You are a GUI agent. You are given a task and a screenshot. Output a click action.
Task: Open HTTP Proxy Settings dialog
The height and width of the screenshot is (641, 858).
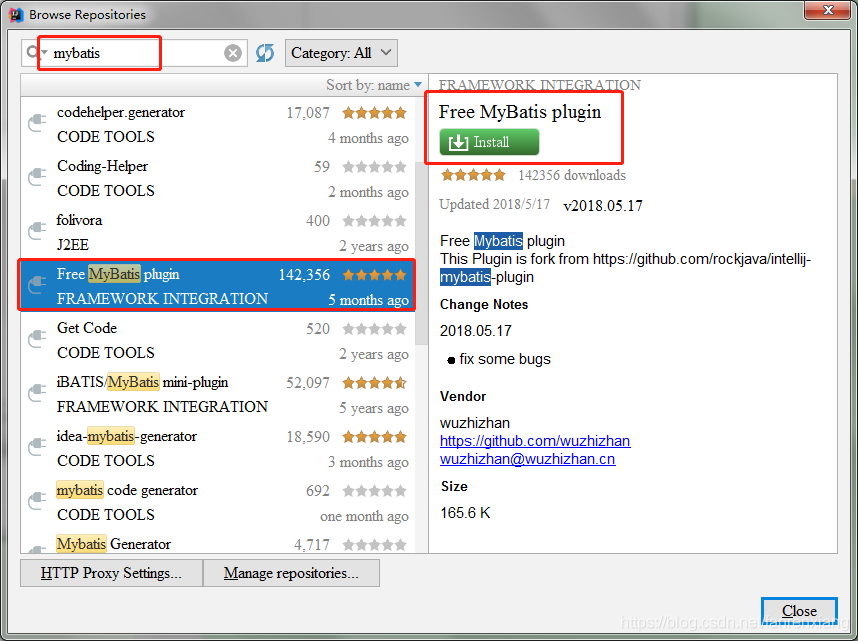point(110,573)
